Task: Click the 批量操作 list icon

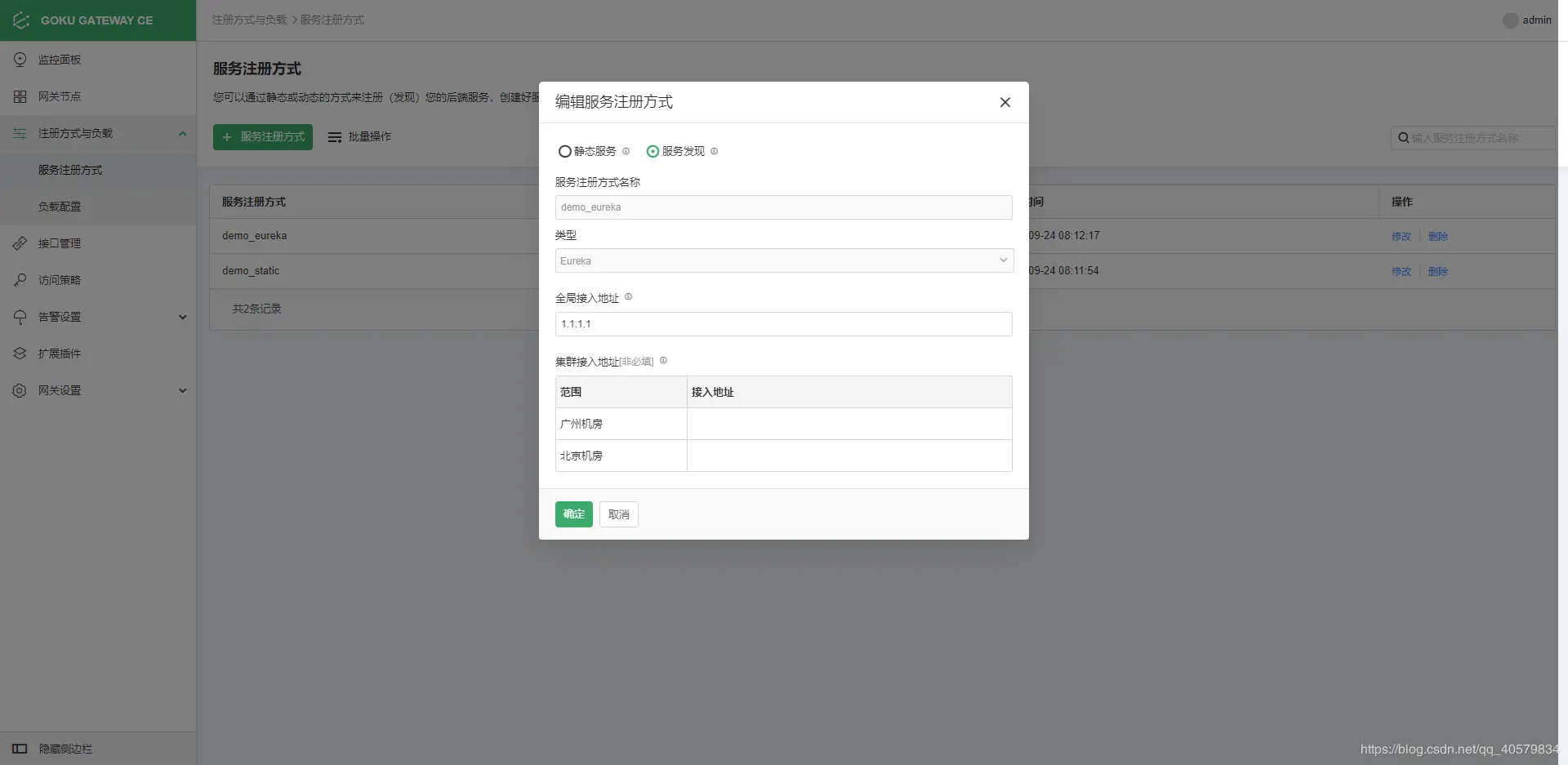Action: pos(335,137)
